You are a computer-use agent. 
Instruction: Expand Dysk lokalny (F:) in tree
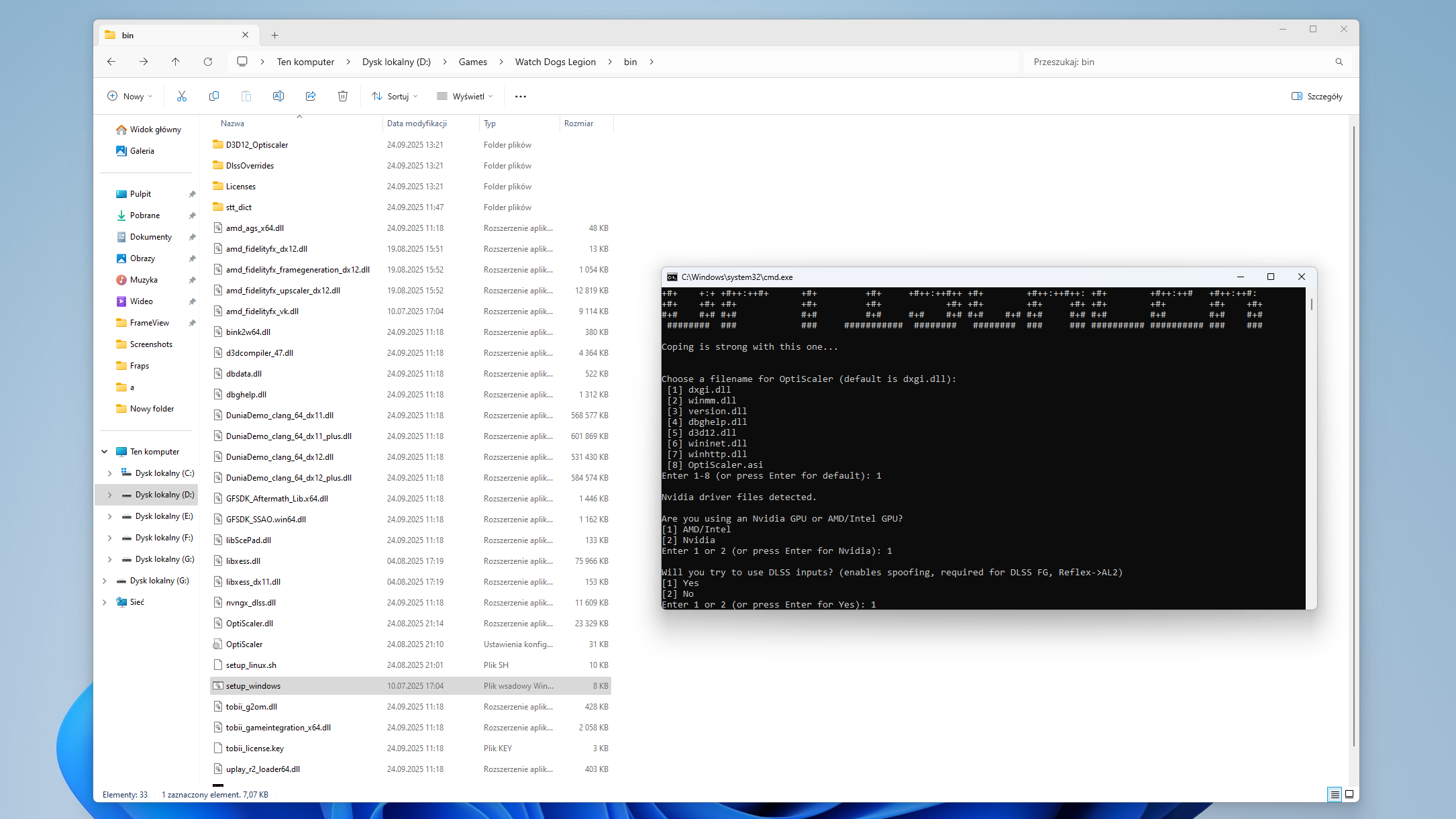point(110,538)
